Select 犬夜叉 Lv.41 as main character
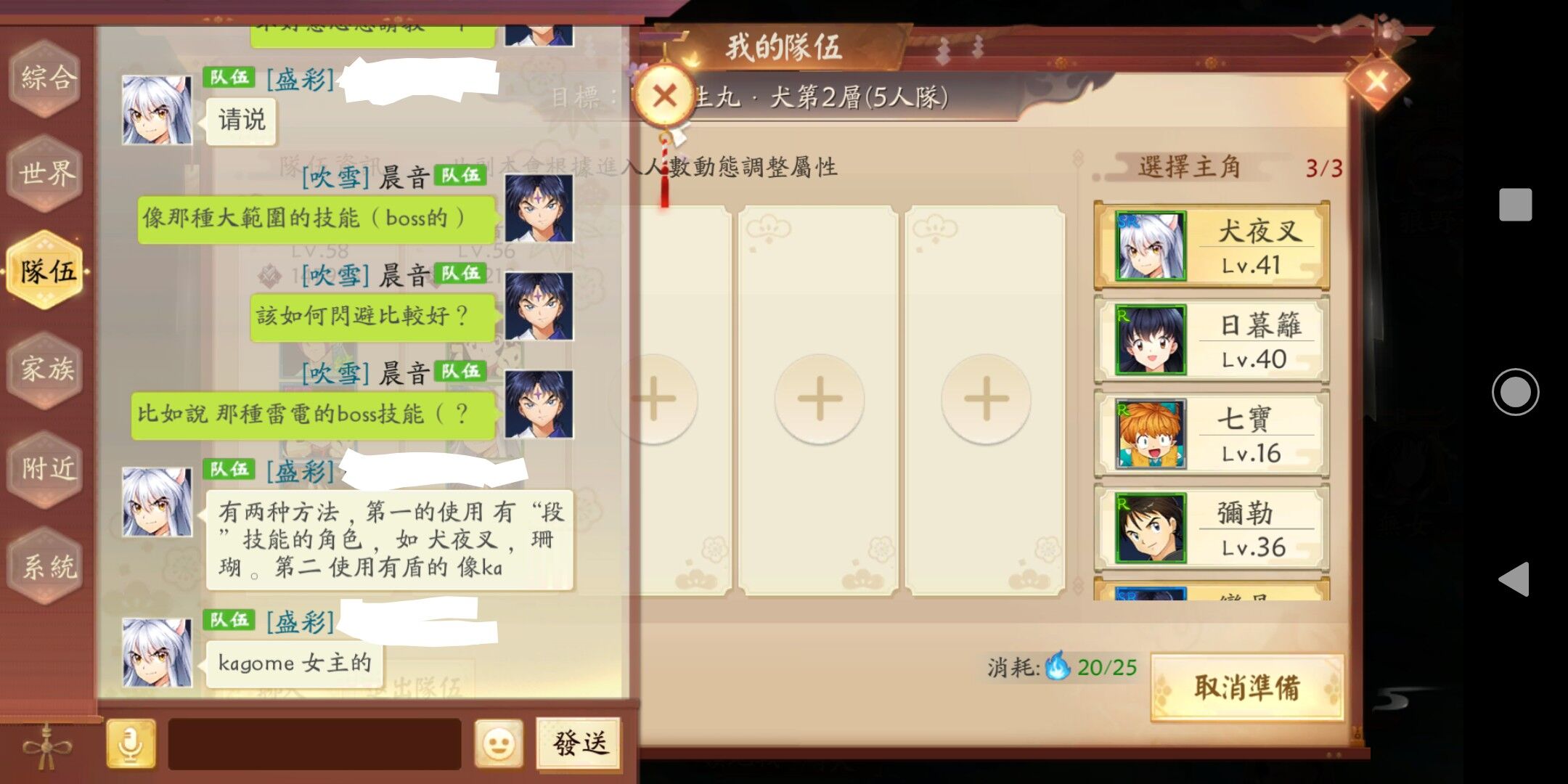Viewport: 1568px width, 784px height. [x=1212, y=246]
